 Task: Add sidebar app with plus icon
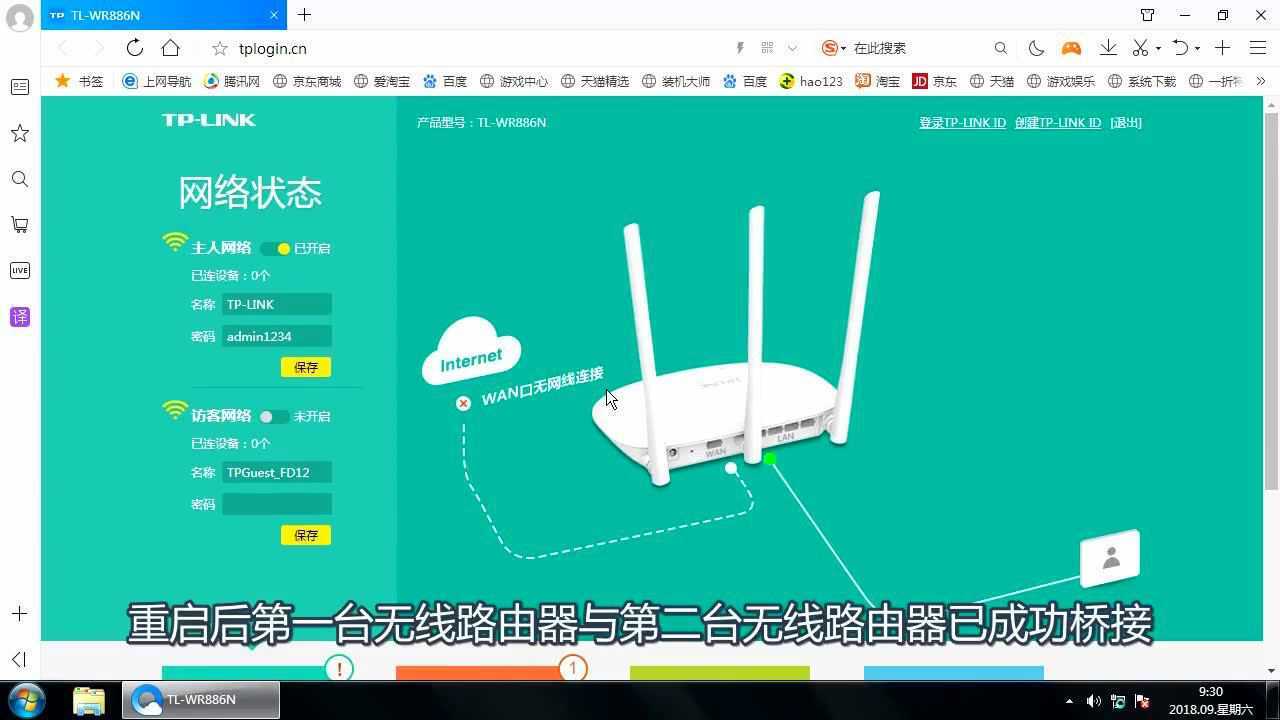point(20,613)
